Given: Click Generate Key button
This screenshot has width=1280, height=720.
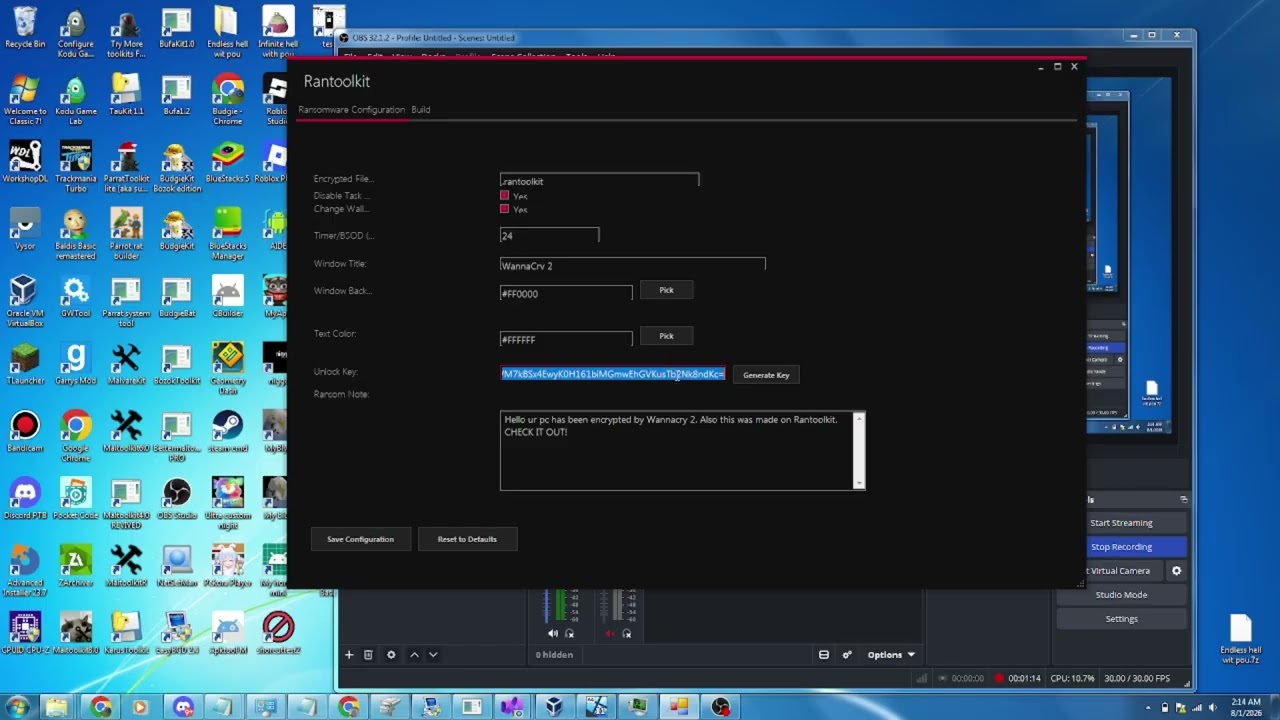Looking at the screenshot, I should 766,375.
